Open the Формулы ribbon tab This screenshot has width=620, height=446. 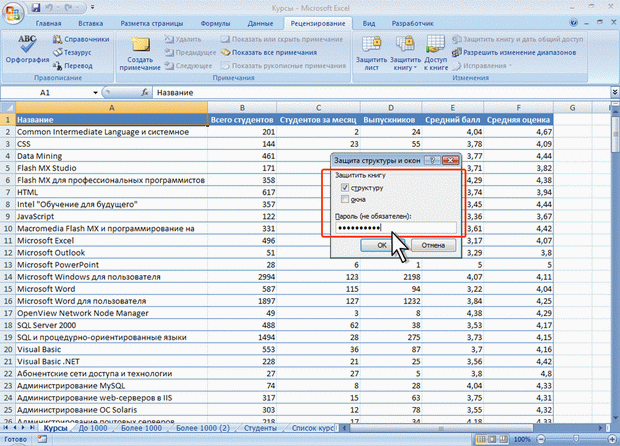tap(215, 23)
